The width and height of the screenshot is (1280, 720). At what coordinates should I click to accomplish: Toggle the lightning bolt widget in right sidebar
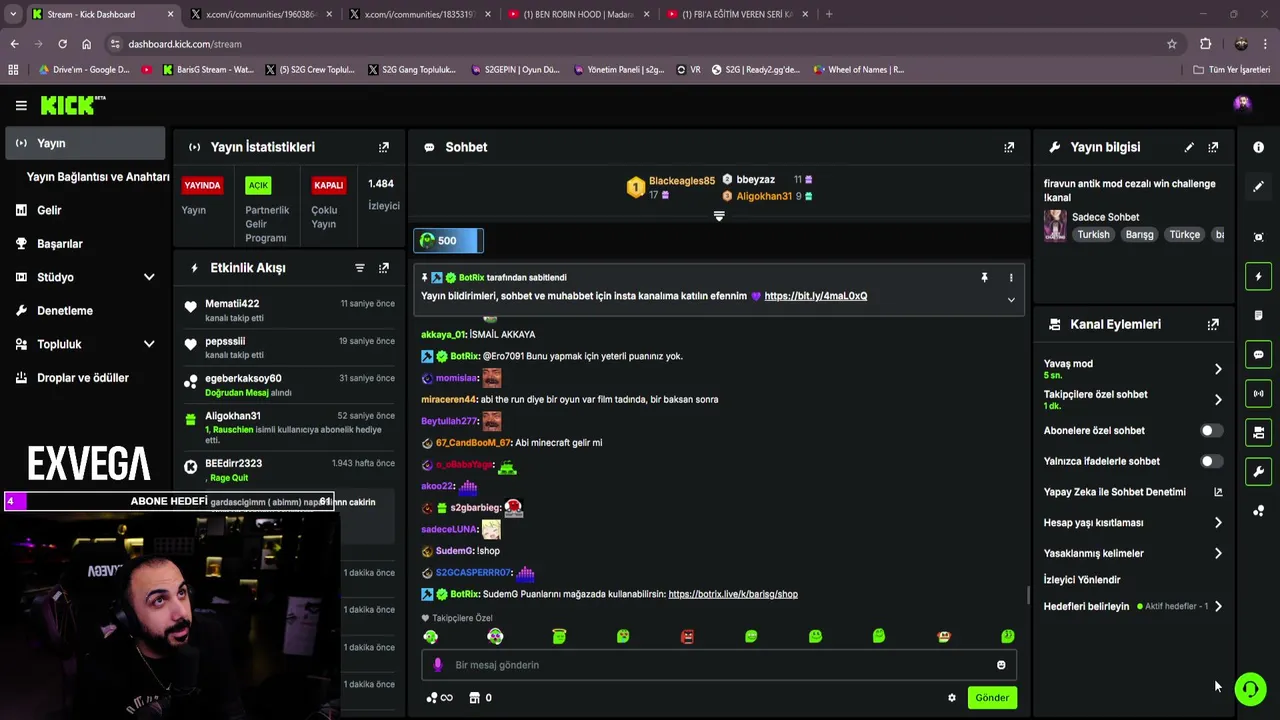[1258, 276]
